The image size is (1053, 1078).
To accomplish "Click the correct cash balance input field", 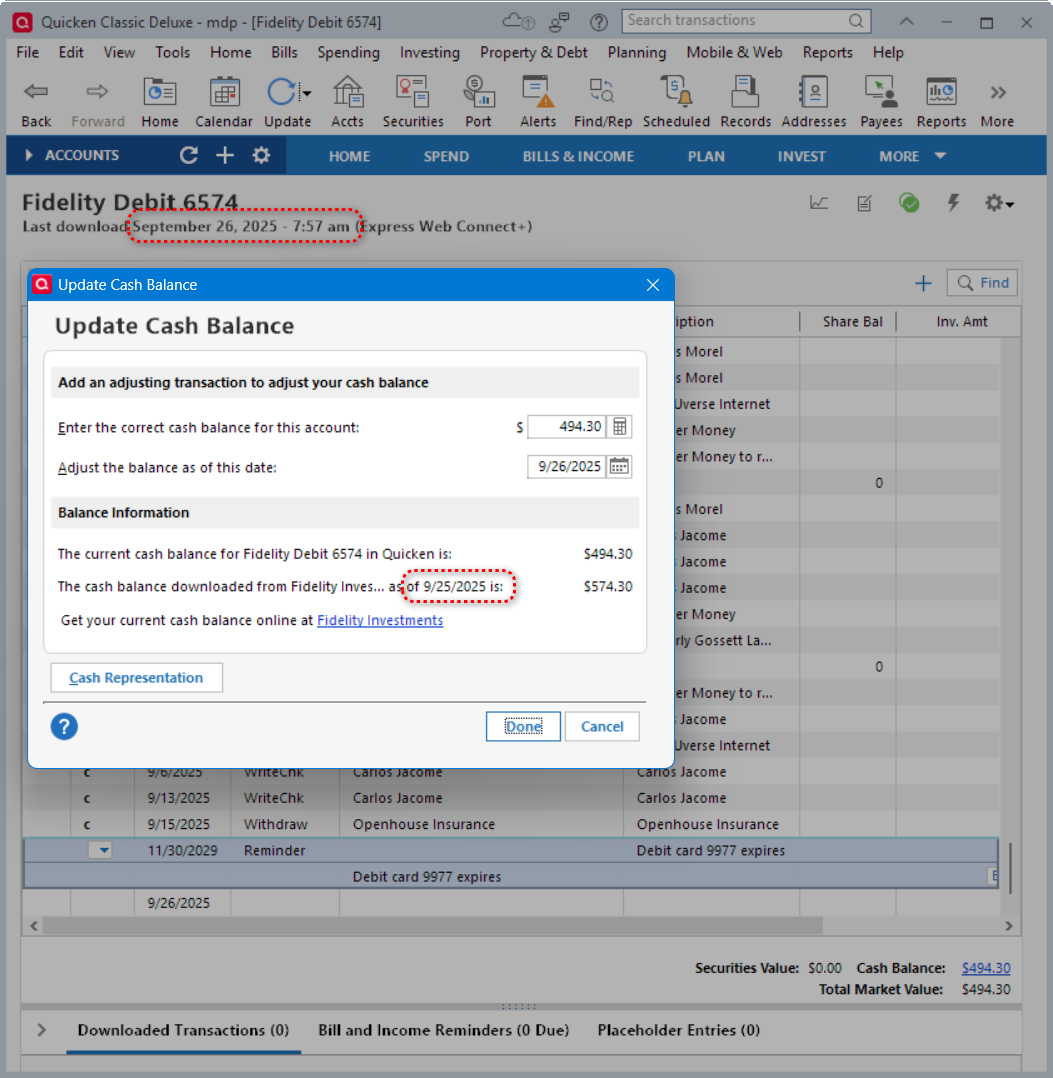I will click(567, 426).
